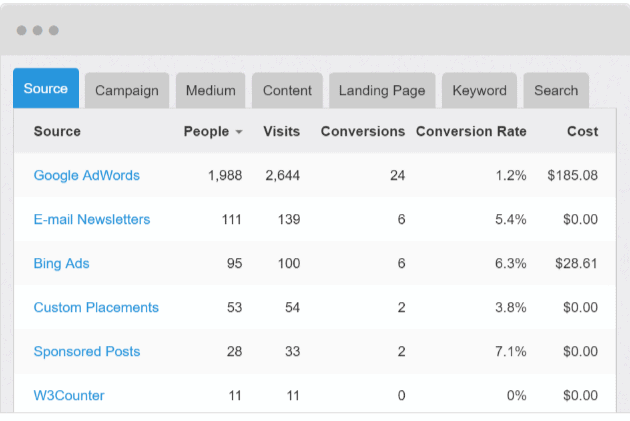Click the People sort arrow
Viewport: 630px width, 421px height.
(x=239, y=132)
